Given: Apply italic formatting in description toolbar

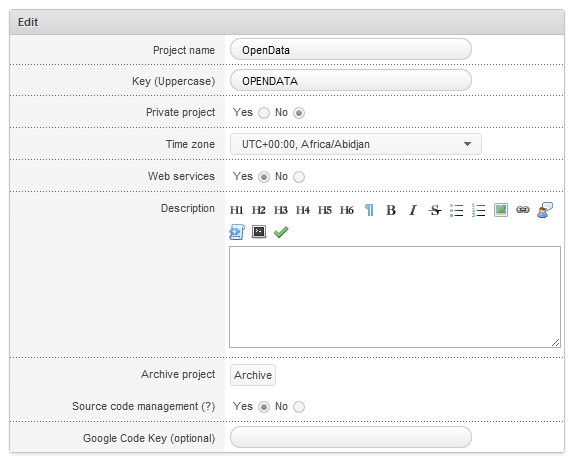Looking at the screenshot, I should (413, 210).
